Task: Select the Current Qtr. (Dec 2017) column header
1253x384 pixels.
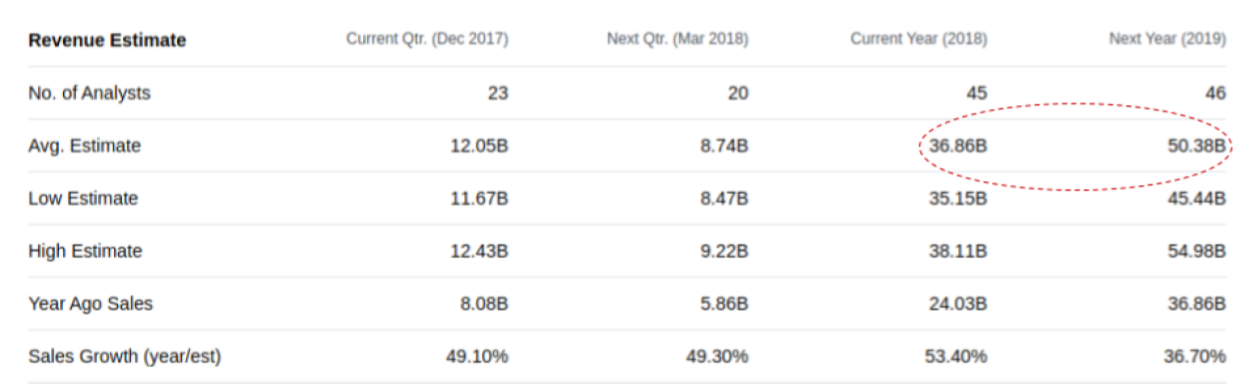Action: point(427,40)
